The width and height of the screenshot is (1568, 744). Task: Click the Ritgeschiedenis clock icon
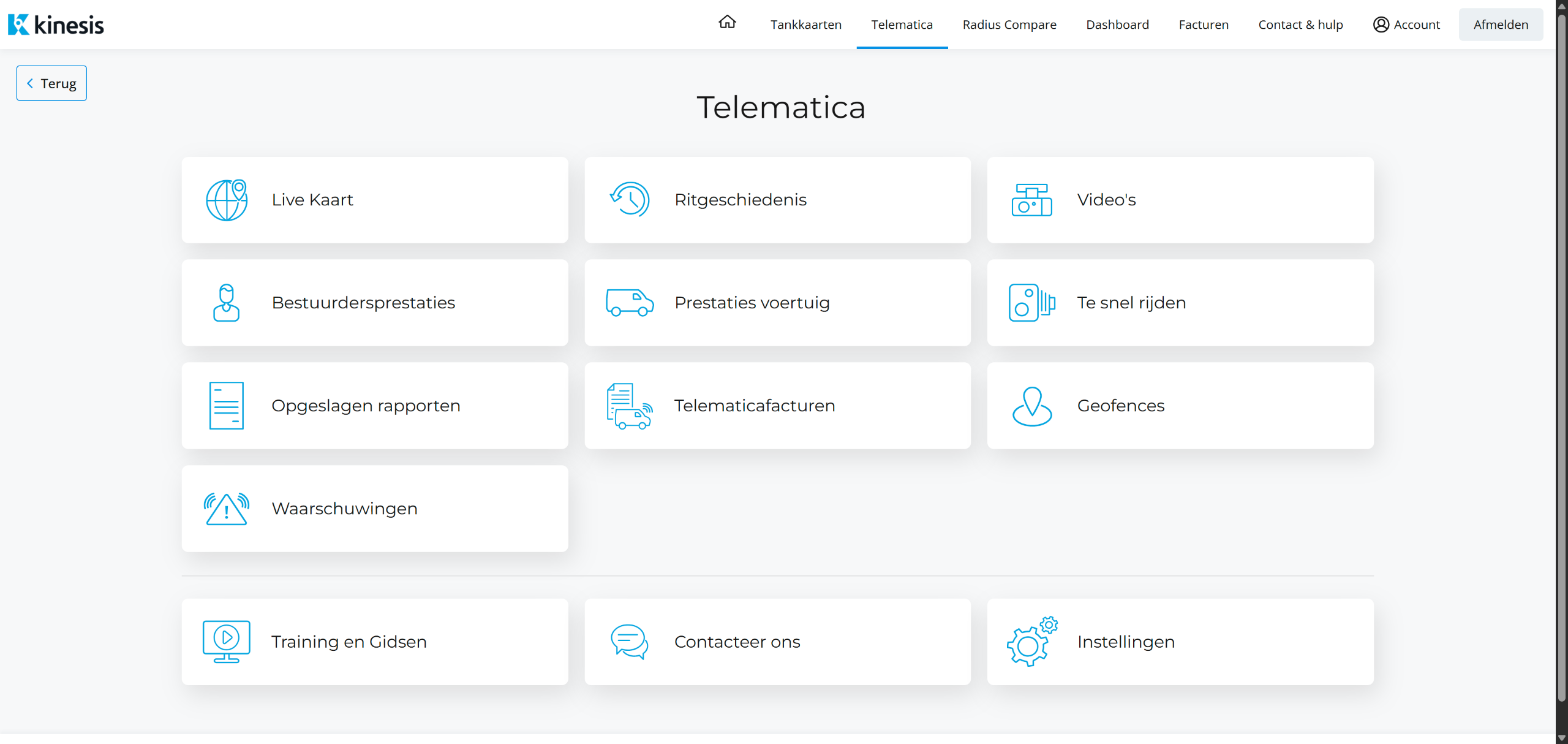click(630, 200)
